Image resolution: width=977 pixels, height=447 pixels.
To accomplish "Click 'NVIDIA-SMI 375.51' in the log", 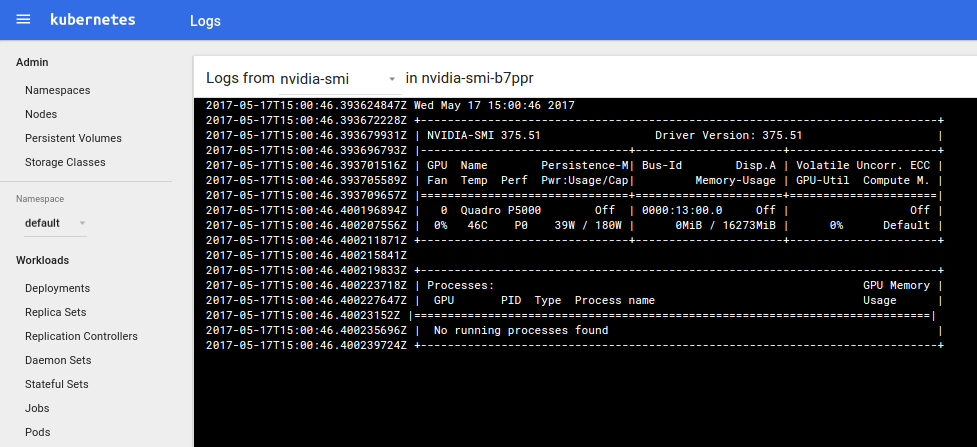I will [x=484, y=135].
